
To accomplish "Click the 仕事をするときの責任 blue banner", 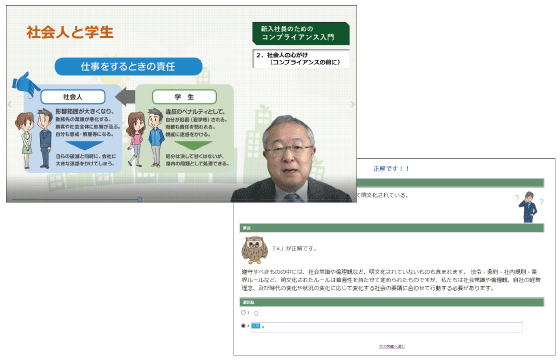I will point(129,66).
